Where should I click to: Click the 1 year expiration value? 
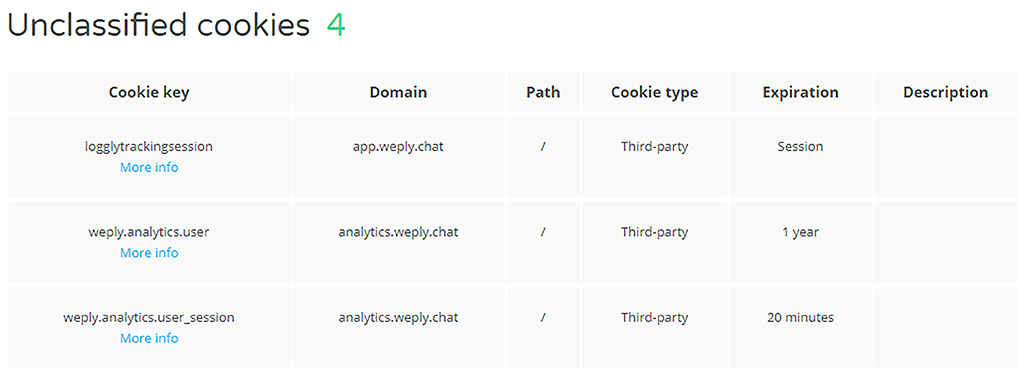pyautogui.click(x=801, y=232)
